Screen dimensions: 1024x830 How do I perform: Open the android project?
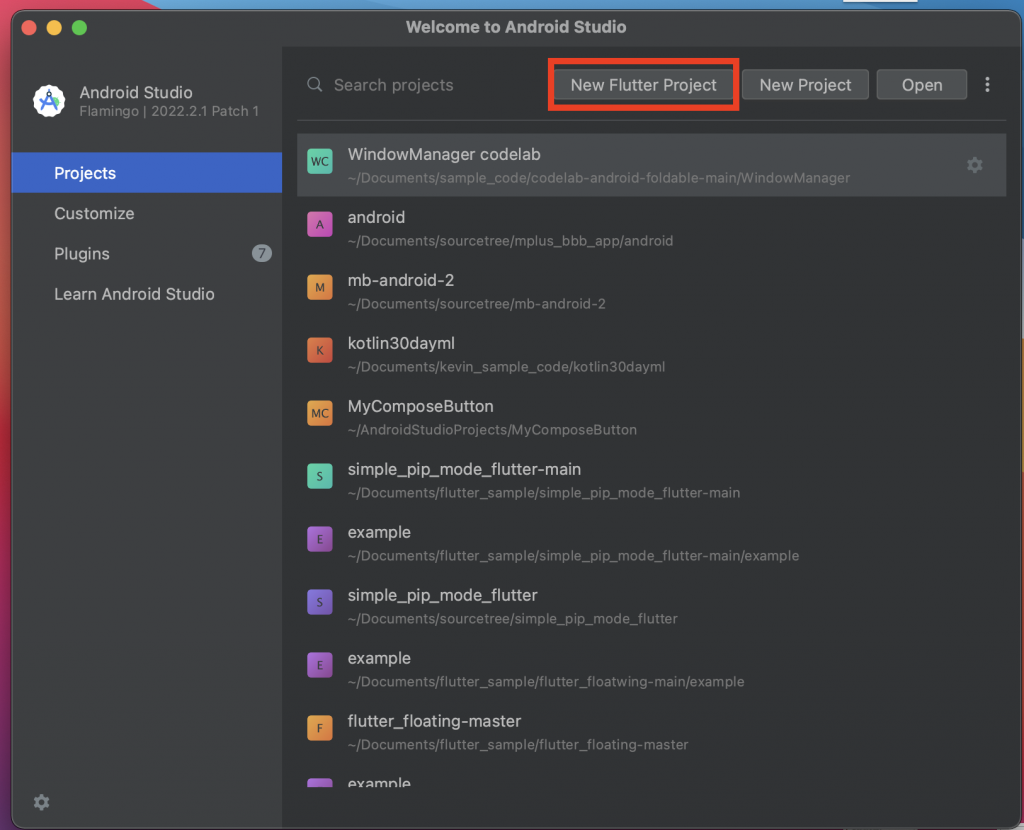(x=651, y=228)
